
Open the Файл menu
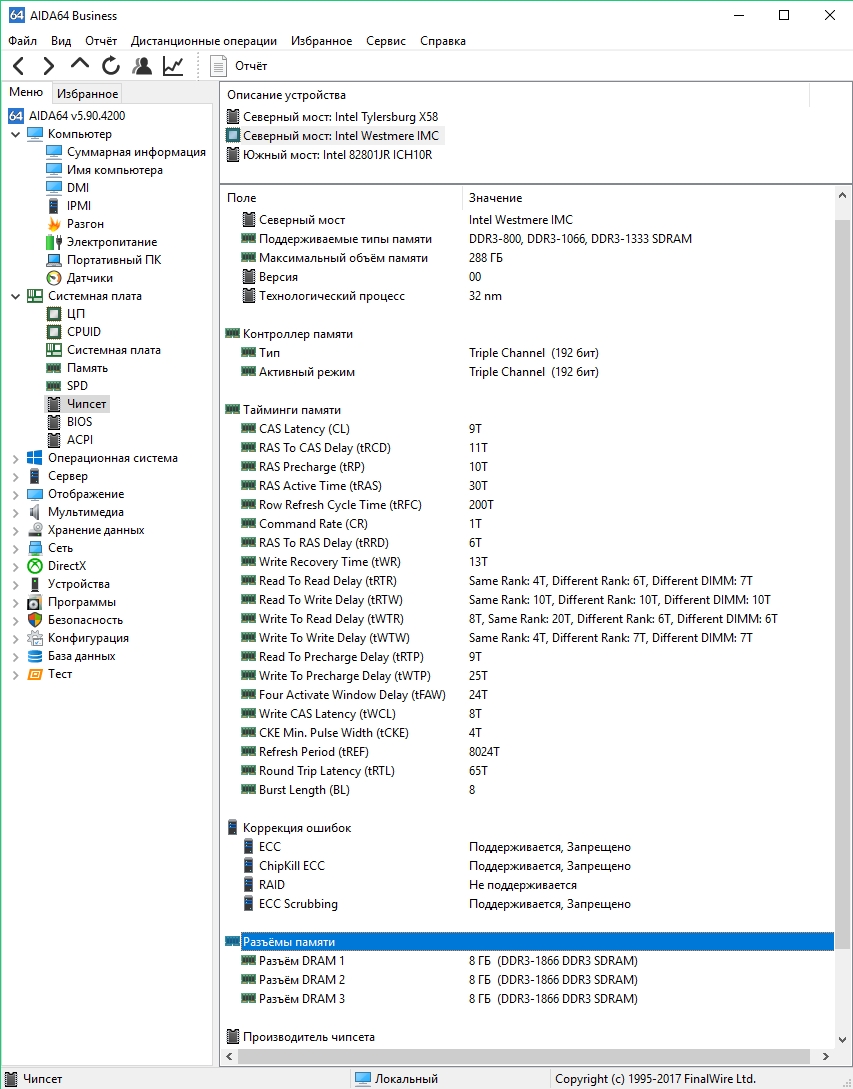tap(23, 41)
